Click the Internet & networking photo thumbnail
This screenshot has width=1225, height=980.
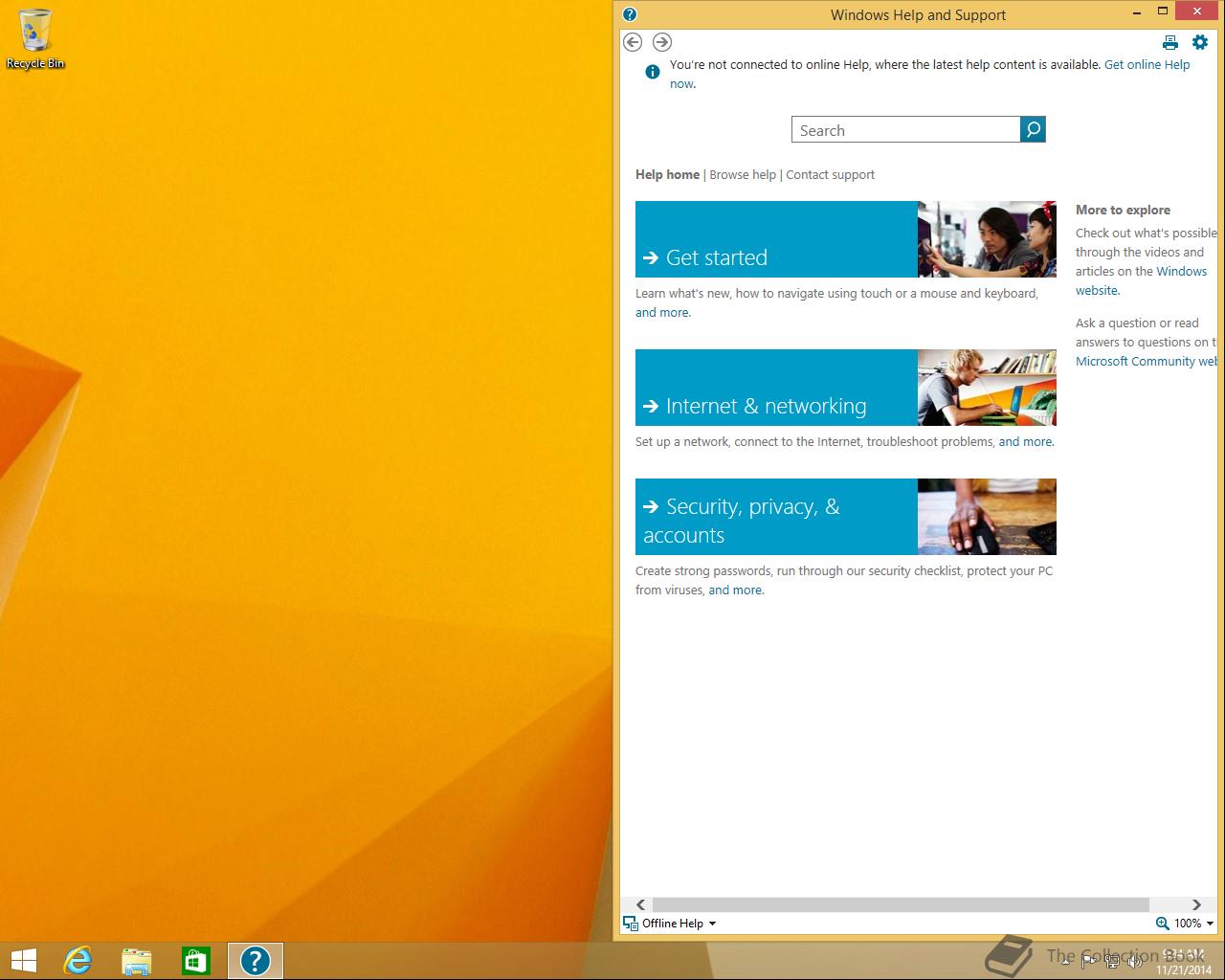(x=987, y=388)
